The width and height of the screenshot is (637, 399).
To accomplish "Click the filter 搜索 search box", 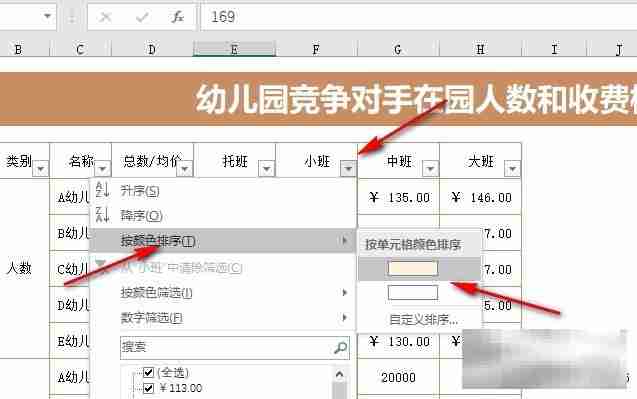I will (x=235, y=347).
